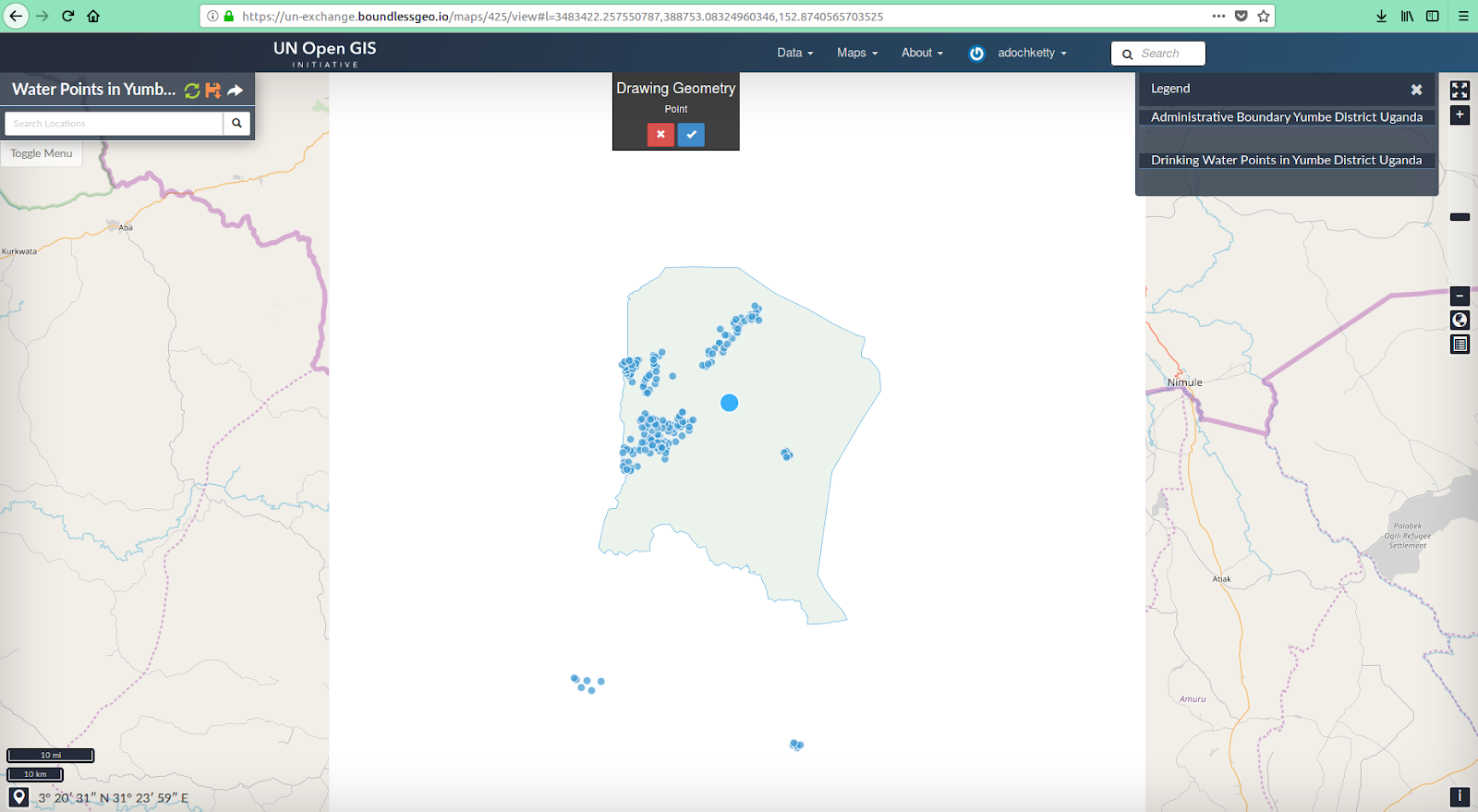
Task: Confirm drawing with the blue checkmark button
Action: click(691, 134)
